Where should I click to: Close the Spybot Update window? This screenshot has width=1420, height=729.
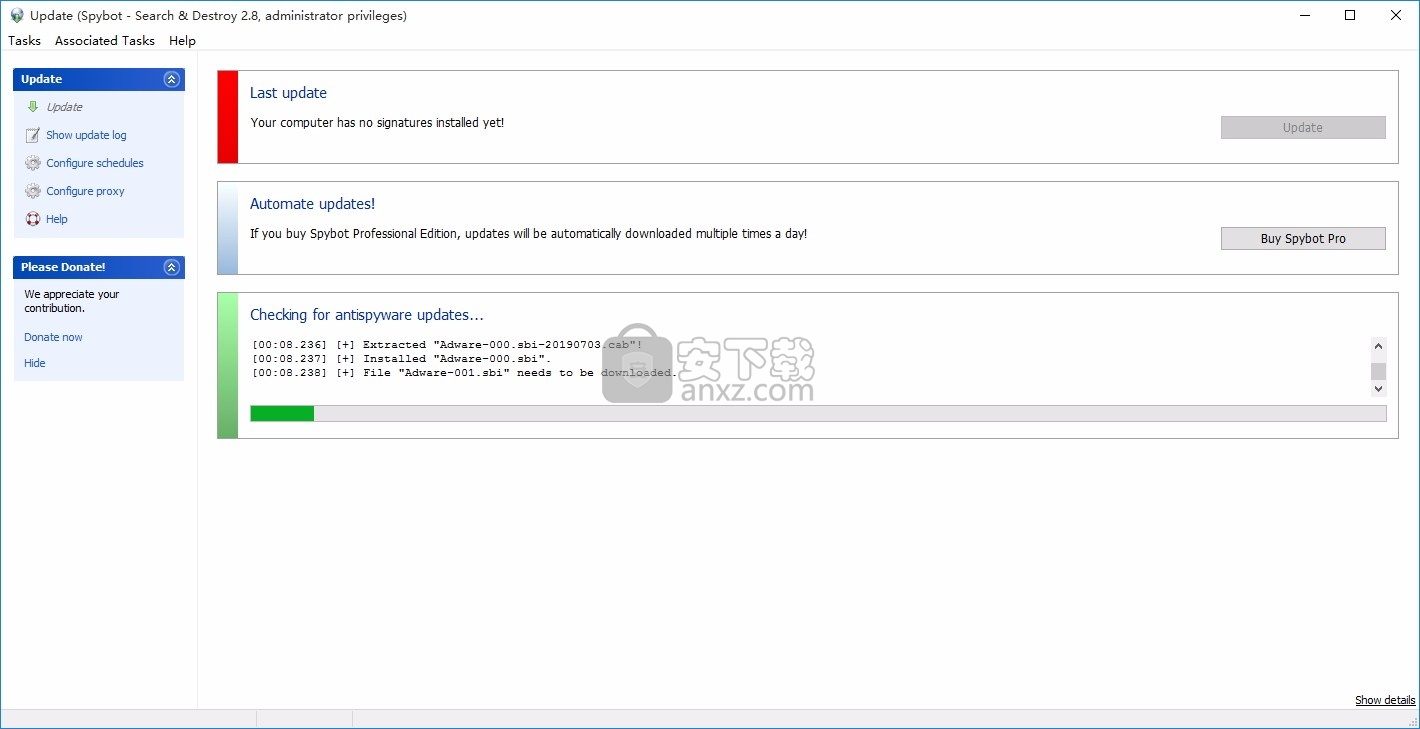[1396, 15]
